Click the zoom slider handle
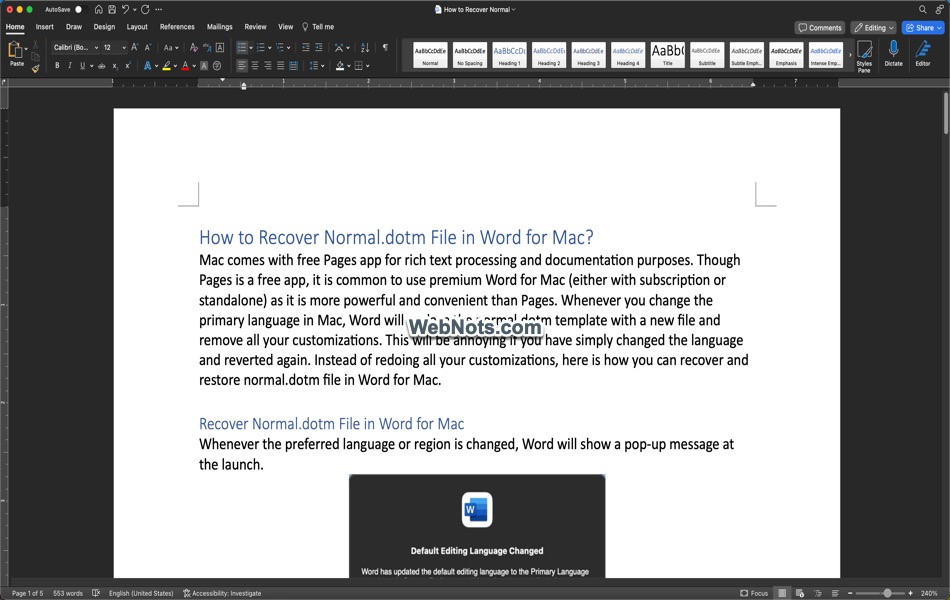This screenshot has width=950, height=600. [888, 593]
